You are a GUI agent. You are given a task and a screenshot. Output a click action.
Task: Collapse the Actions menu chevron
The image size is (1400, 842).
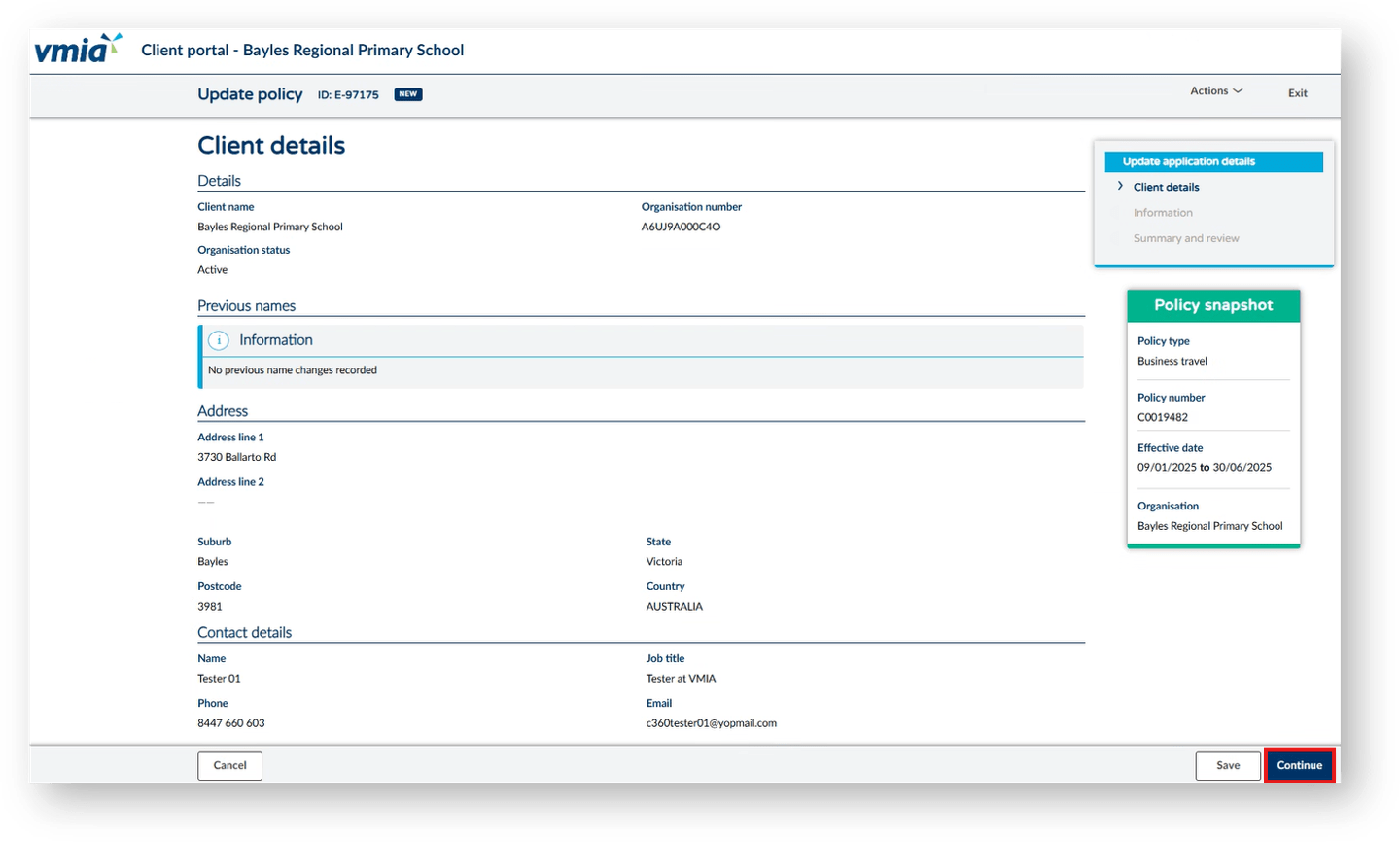tap(1238, 89)
